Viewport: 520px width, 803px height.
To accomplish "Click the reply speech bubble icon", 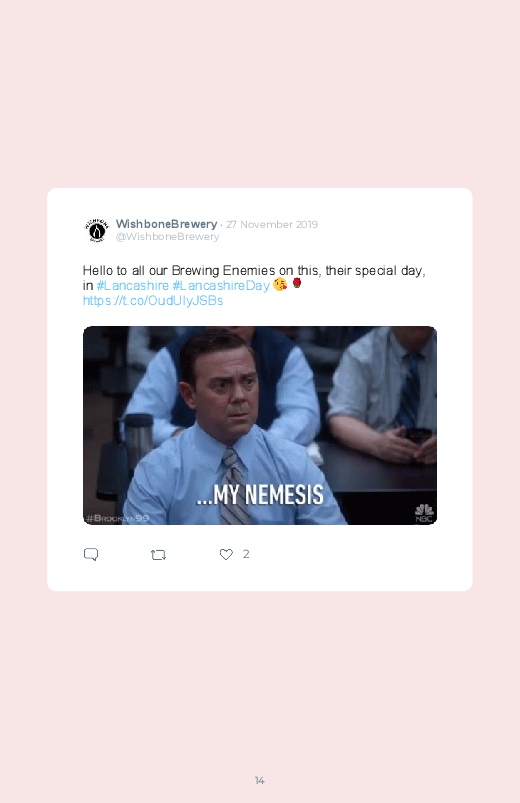I will pos(91,555).
